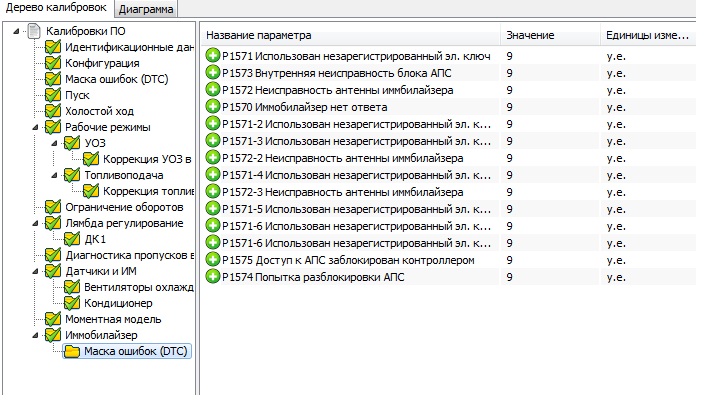Click the green plus icon for P1572-2
This screenshot has height=402, width=712.
[x=213, y=157]
